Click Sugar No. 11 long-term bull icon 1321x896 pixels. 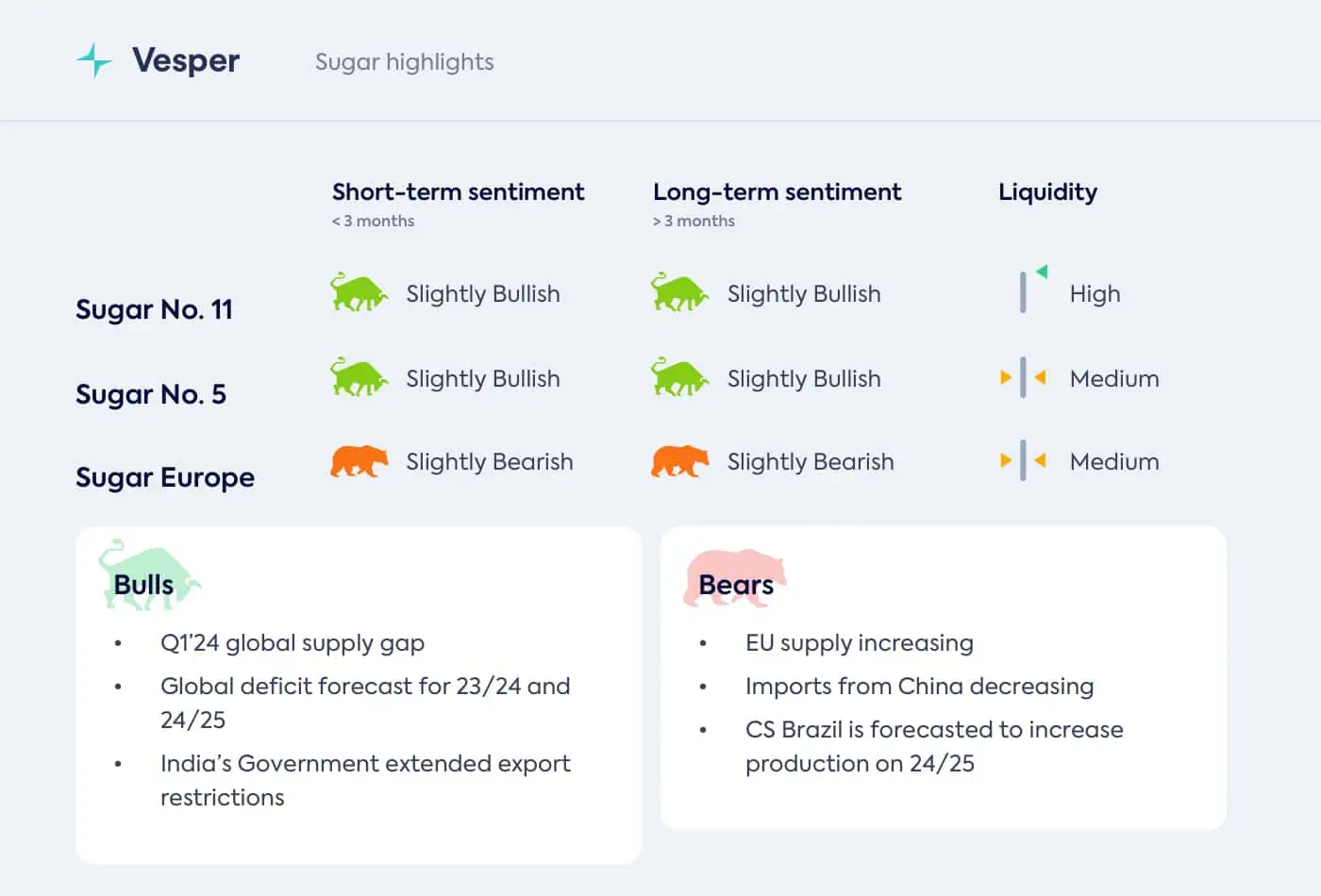tap(679, 292)
